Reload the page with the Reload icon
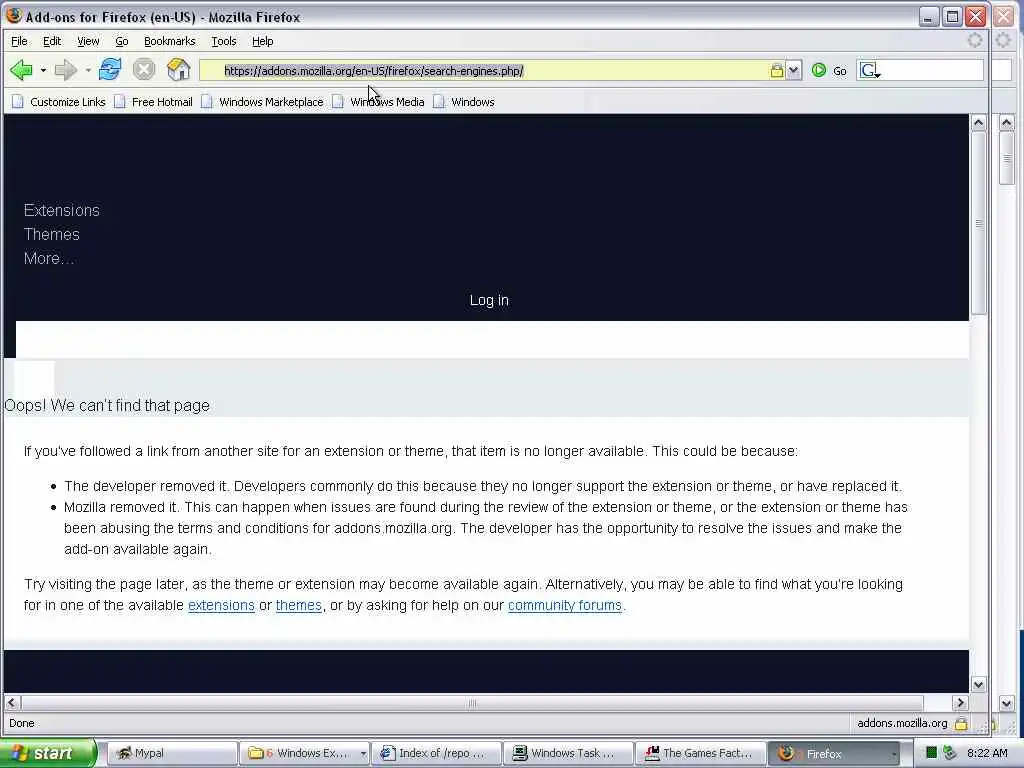1024x768 pixels. (110, 69)
